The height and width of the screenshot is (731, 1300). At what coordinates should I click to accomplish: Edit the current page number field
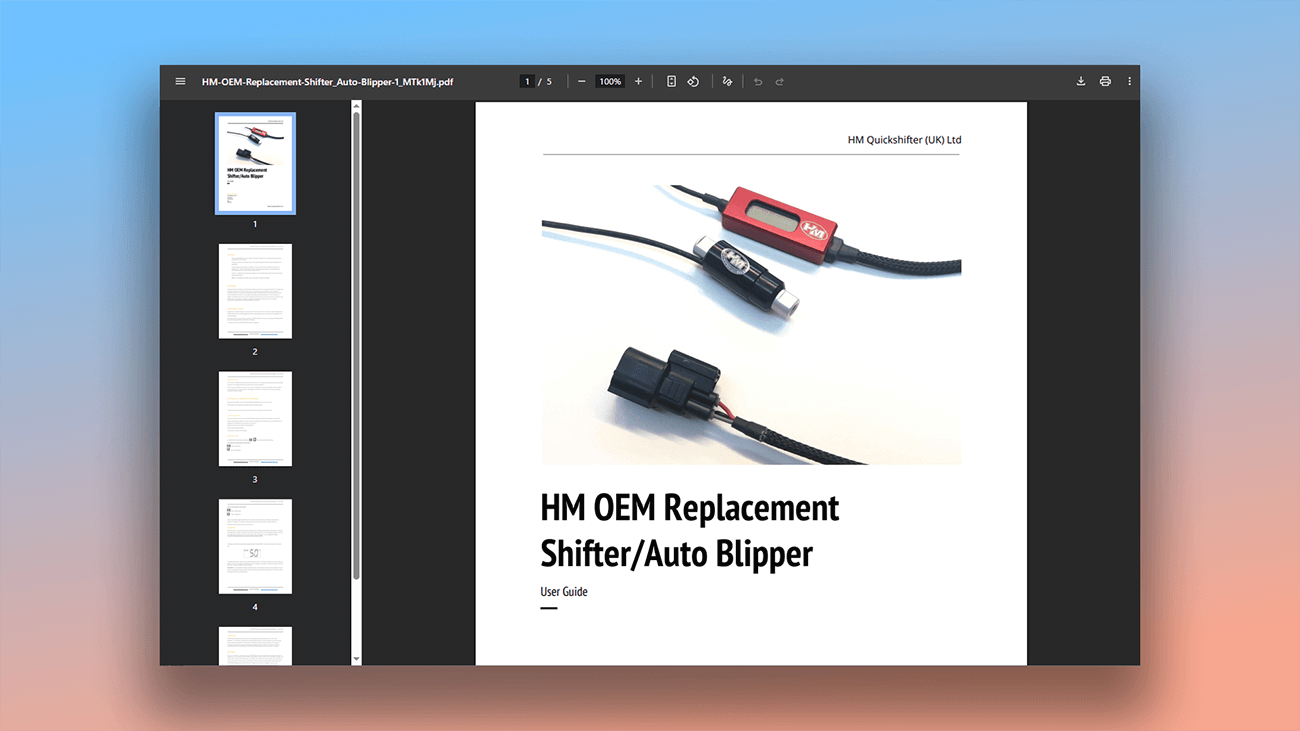pos(527,81)
